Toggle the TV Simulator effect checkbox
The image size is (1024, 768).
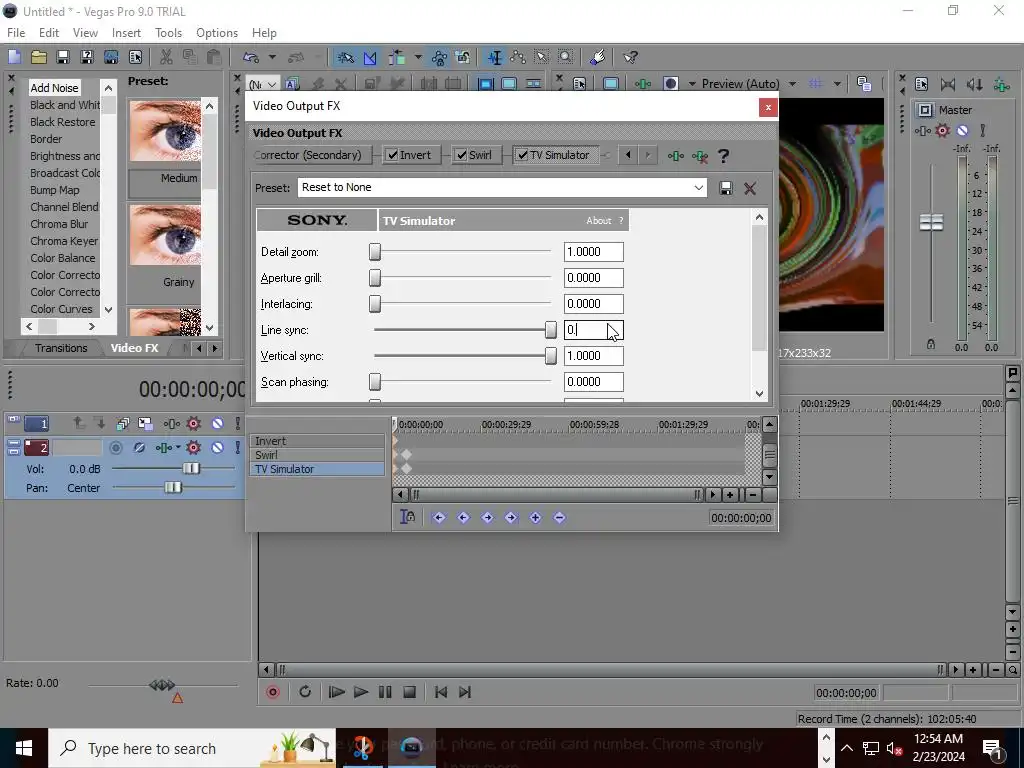click(x=522, y=155)
